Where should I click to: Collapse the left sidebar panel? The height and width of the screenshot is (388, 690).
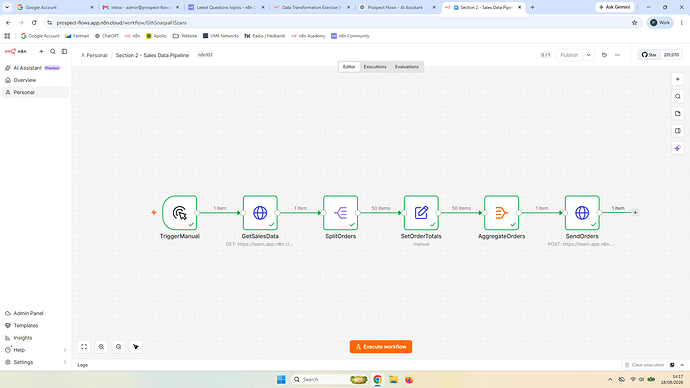[x=64, y=51]
